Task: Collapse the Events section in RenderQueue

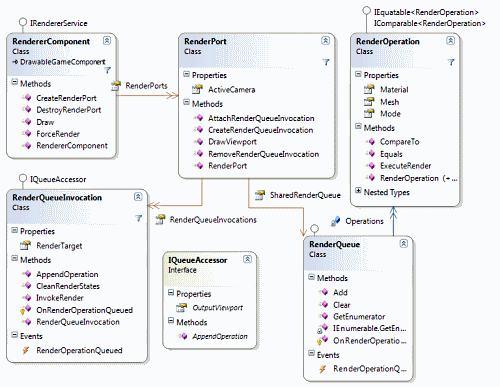Action: [311, 353]
